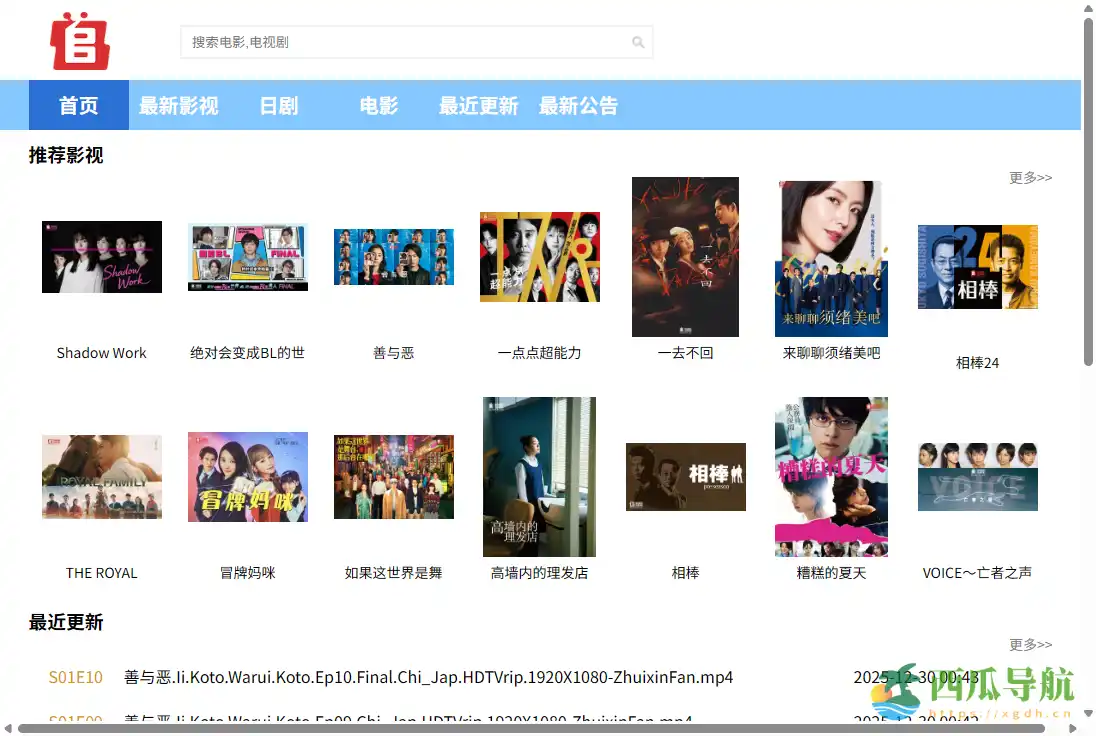Switch to the 最新影视 tab
The width and height of the screenshot is (1096, 736).
pos(178,105)
